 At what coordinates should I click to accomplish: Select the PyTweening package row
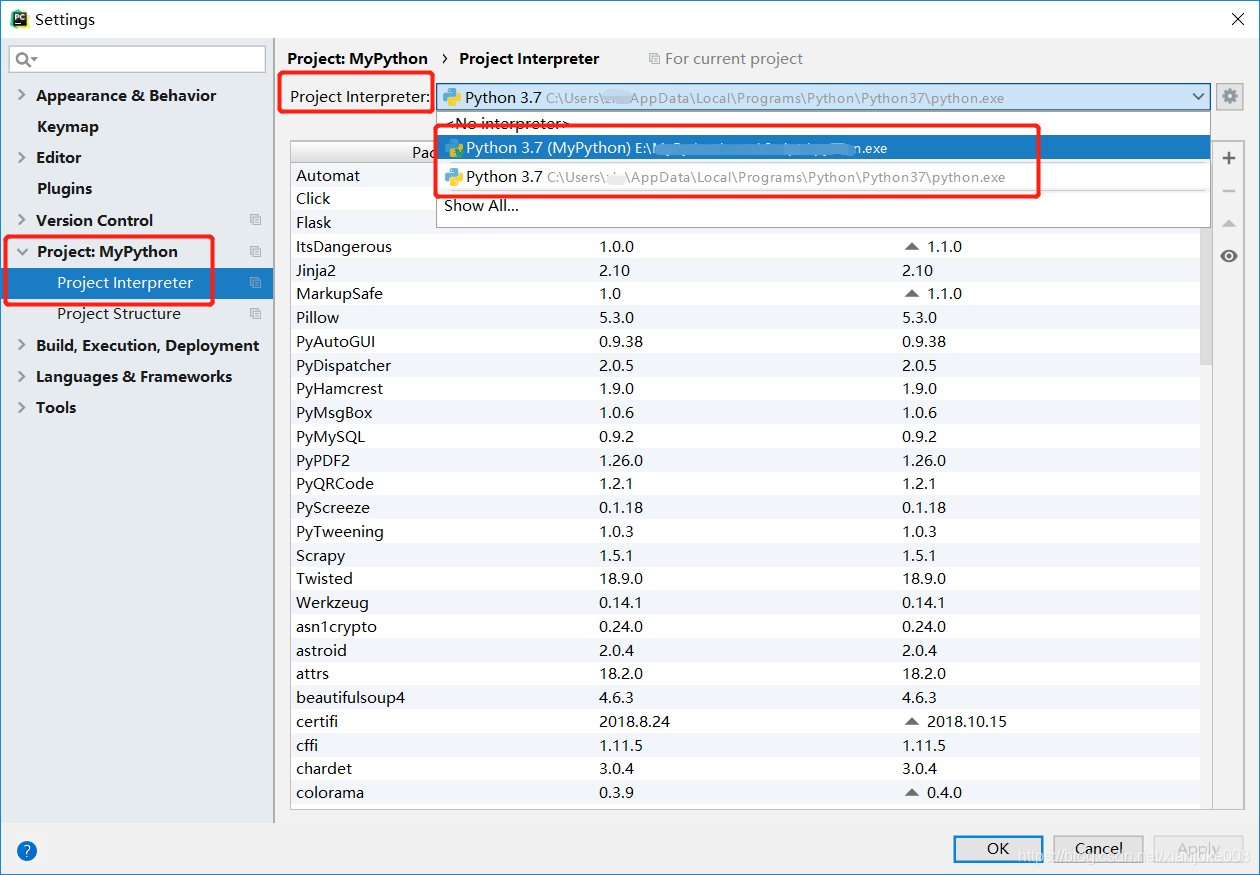[746, 532]
